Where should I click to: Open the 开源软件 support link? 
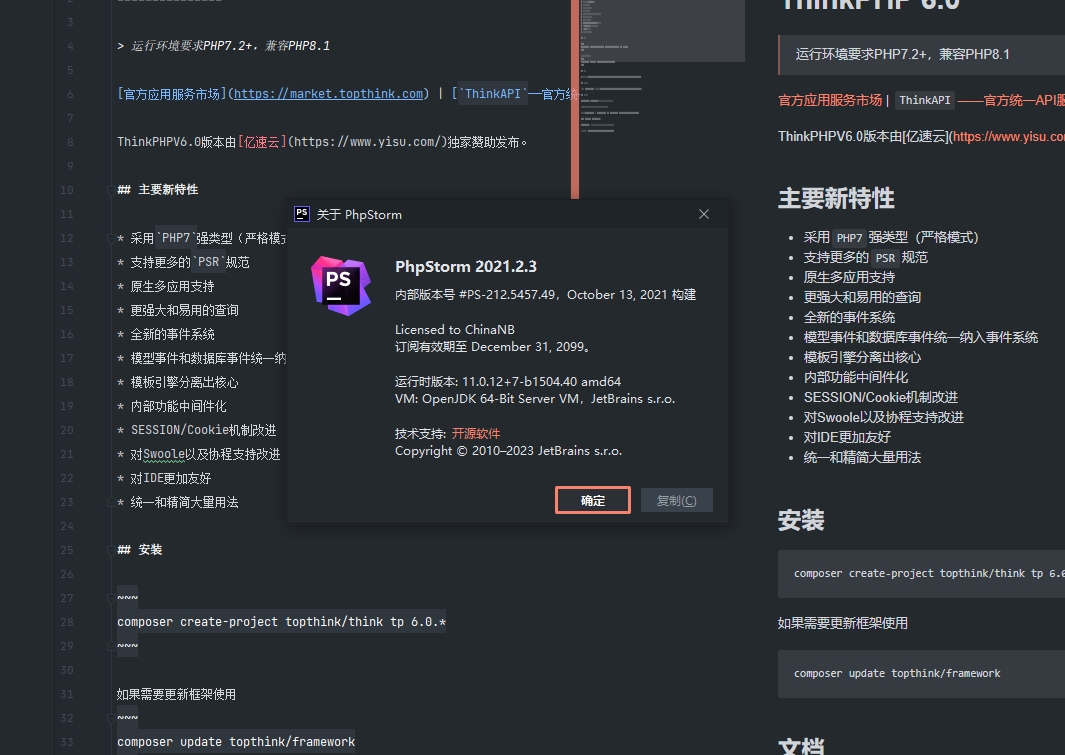coord(475,432)
